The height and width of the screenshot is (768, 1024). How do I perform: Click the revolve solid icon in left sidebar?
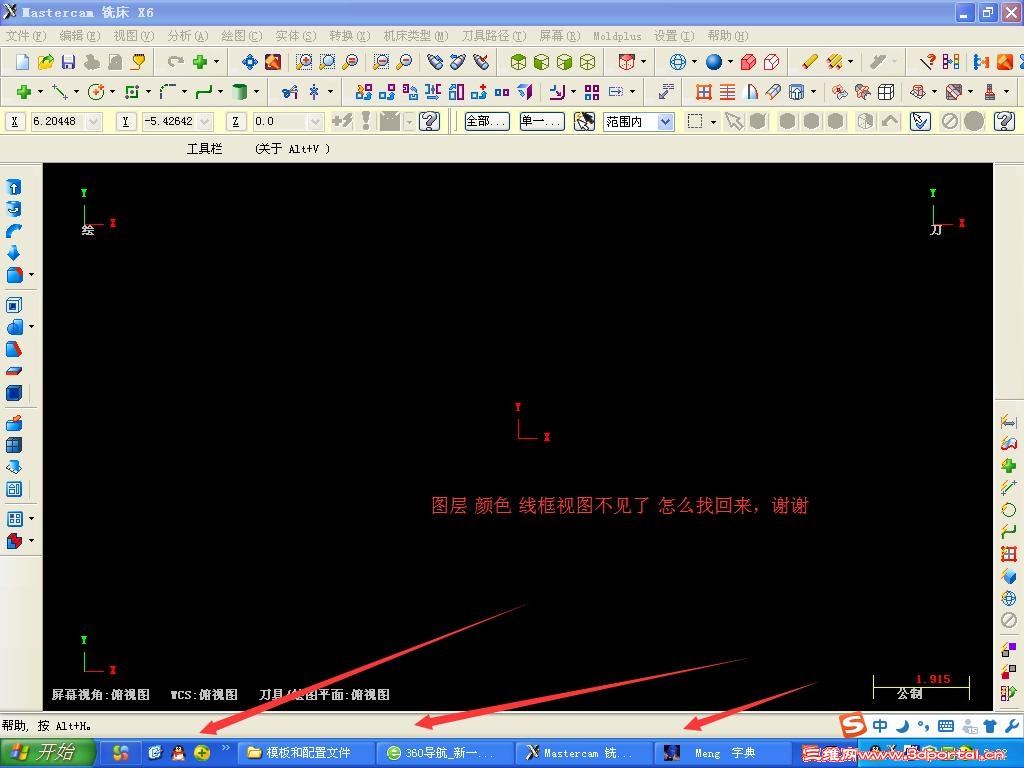tap(14, 209)
